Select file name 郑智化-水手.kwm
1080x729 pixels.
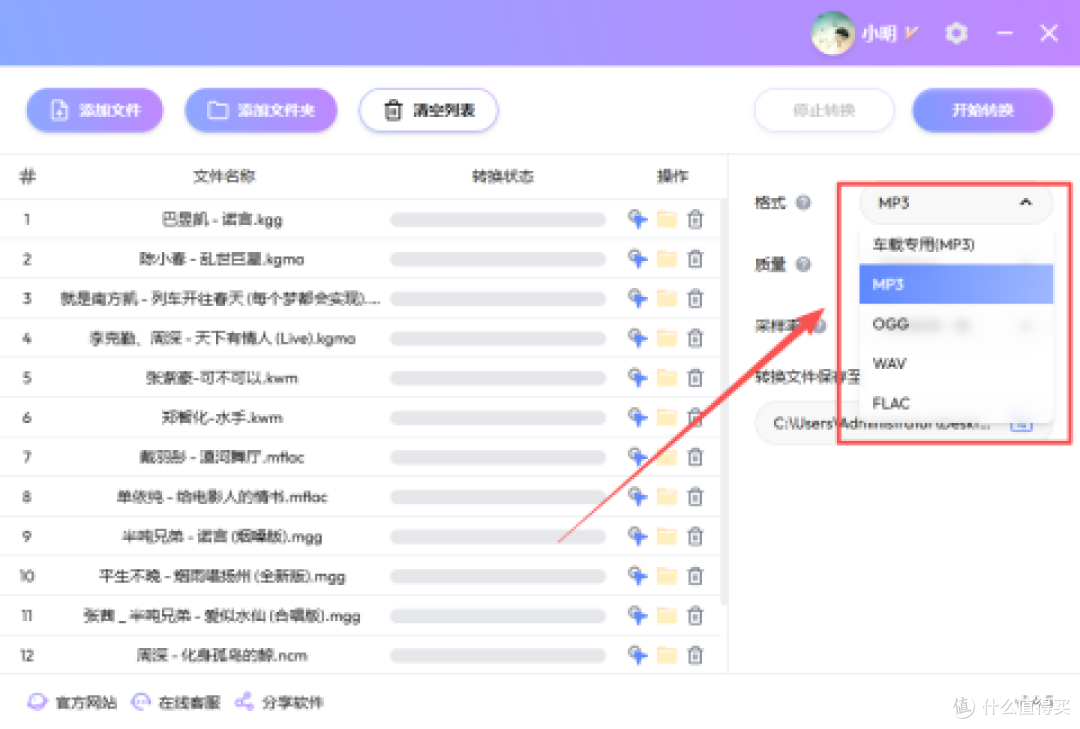coord(222,418)
